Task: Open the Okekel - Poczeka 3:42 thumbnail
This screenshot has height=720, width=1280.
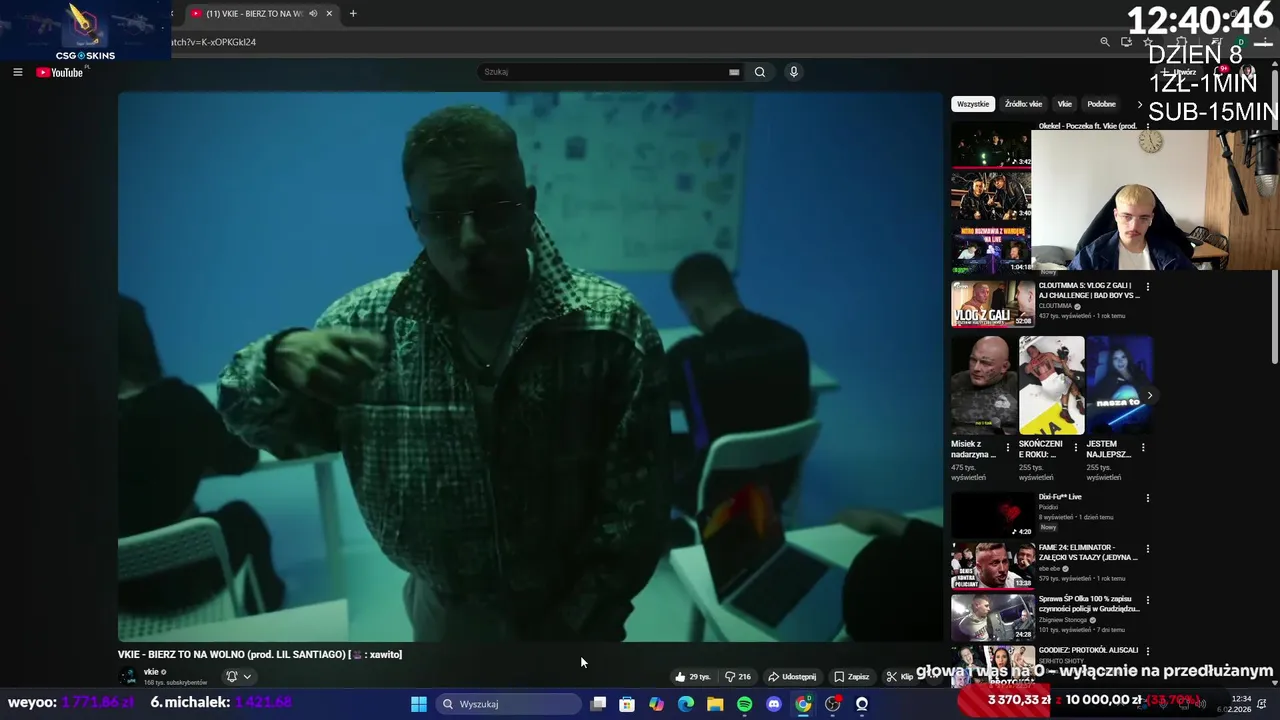Action: (991, 144)
